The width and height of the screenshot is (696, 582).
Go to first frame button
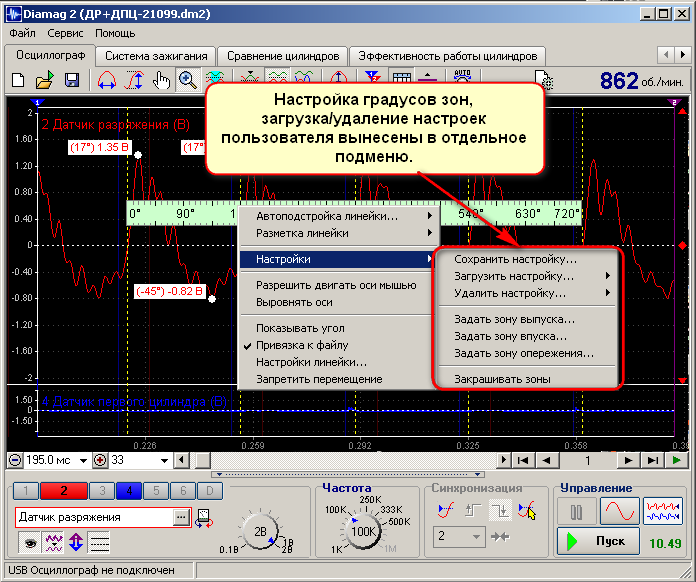pos(523,460)
